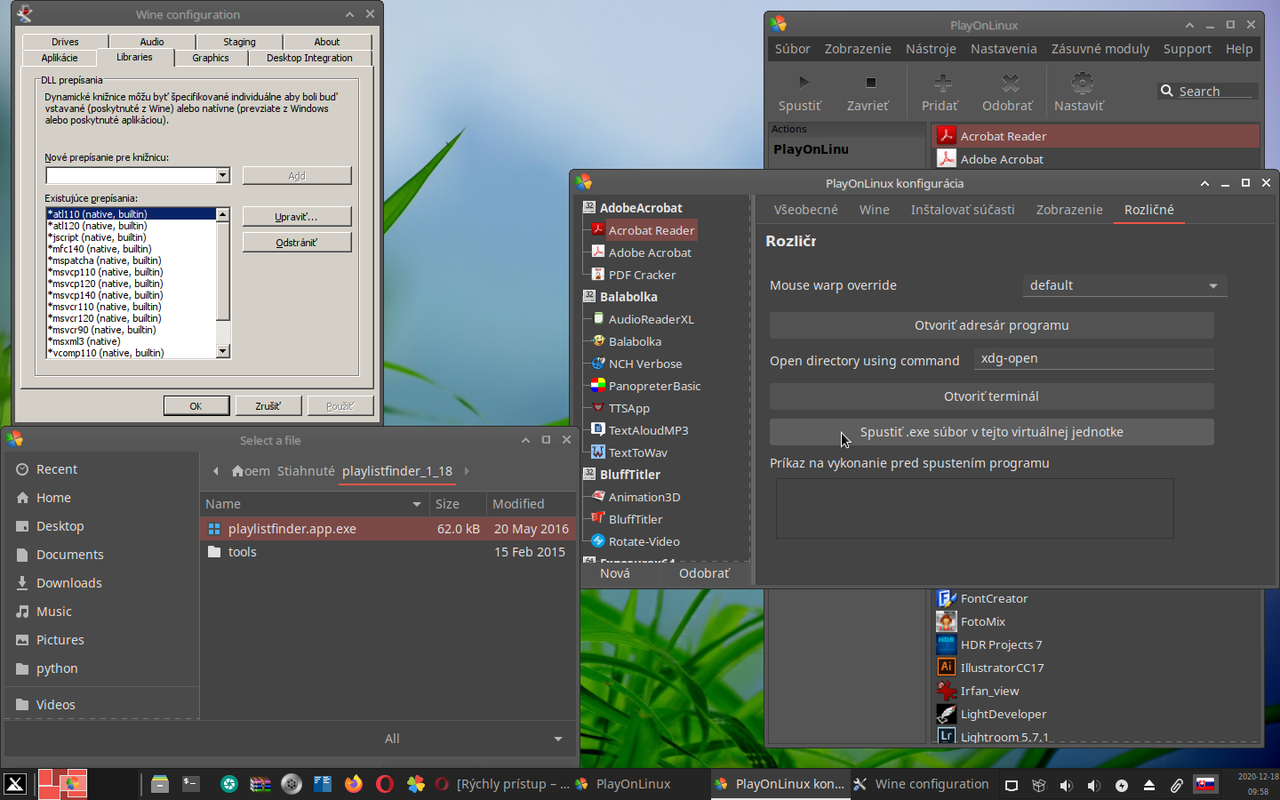Viewport: 1280px width, 800px height.
Task: Open the Drives tab in Wine configuration
Action: click(x=65, y=42)
